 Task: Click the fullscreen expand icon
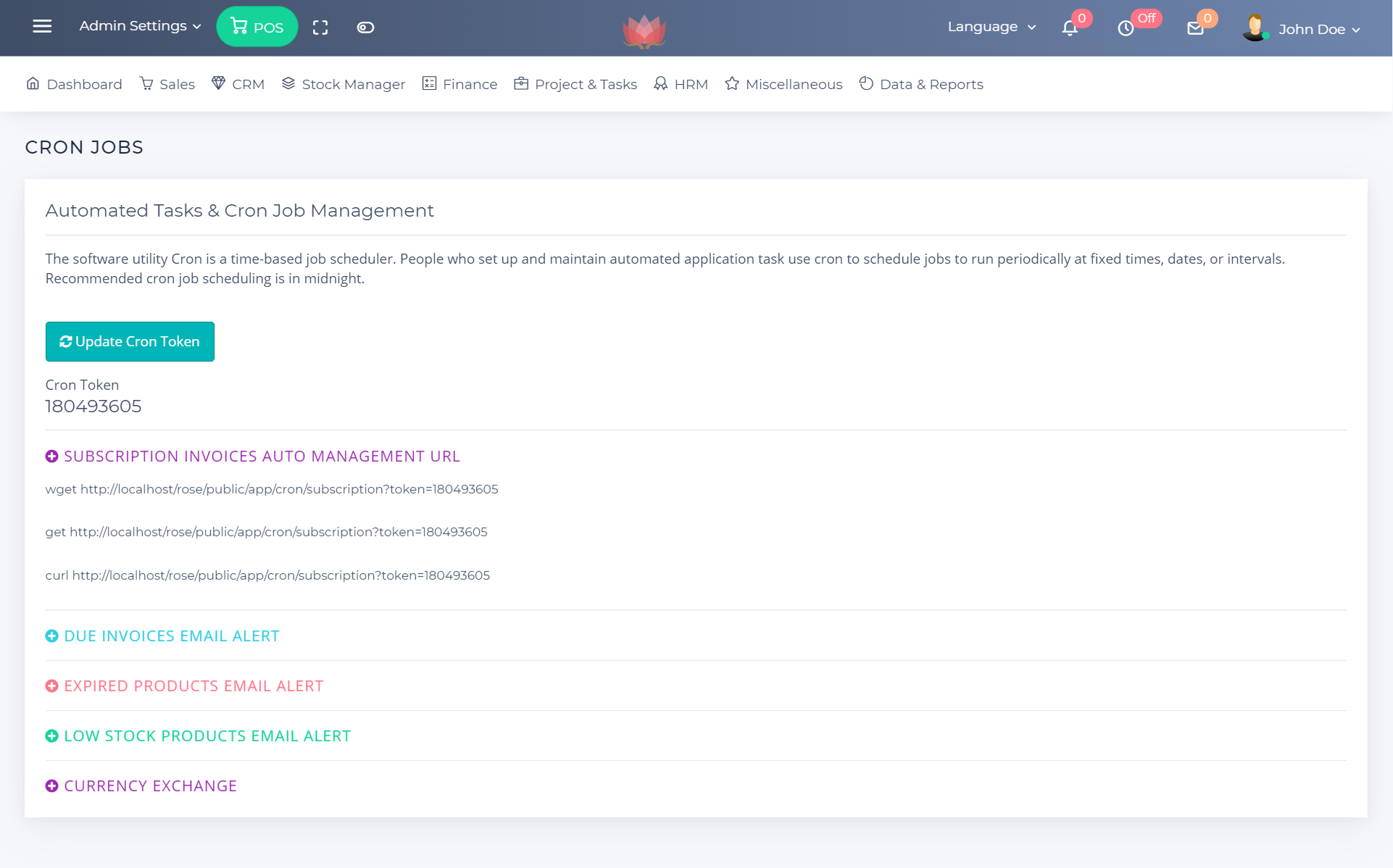point(320,28)
